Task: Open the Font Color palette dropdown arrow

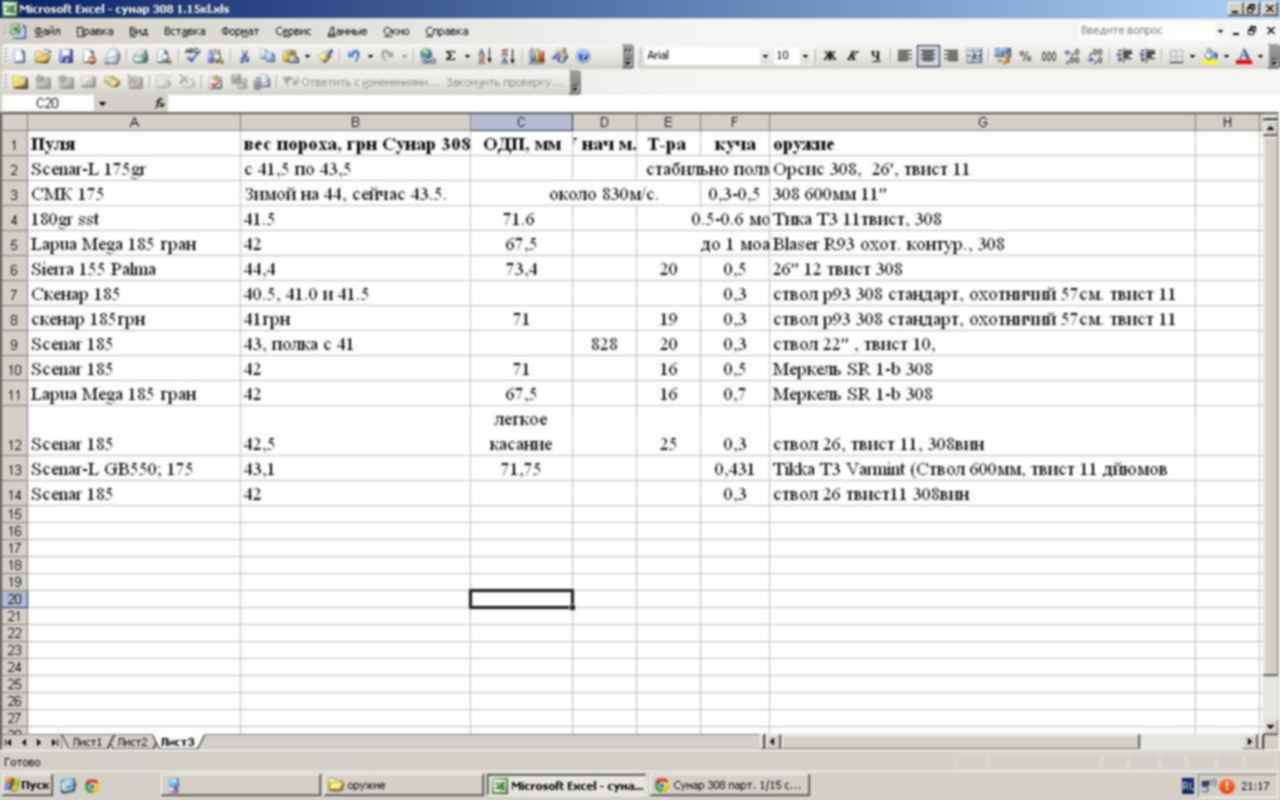Action: pyautogui.click(x=1259, y=56)
